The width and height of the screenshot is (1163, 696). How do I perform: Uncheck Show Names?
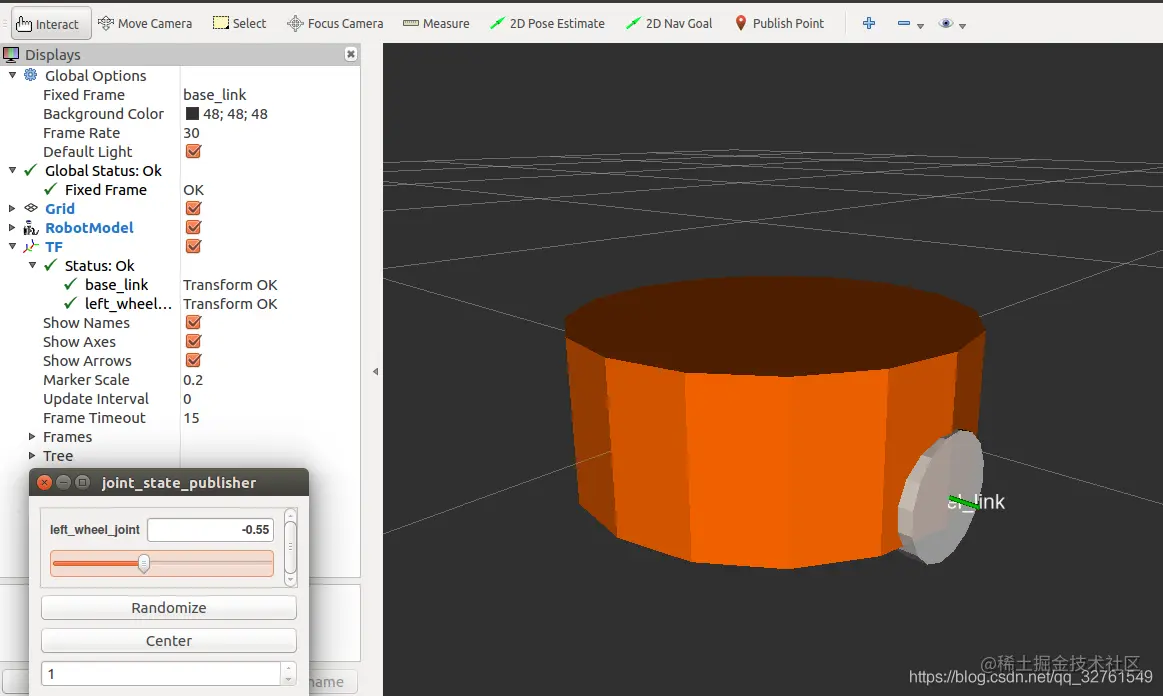(x=194, y=322)
